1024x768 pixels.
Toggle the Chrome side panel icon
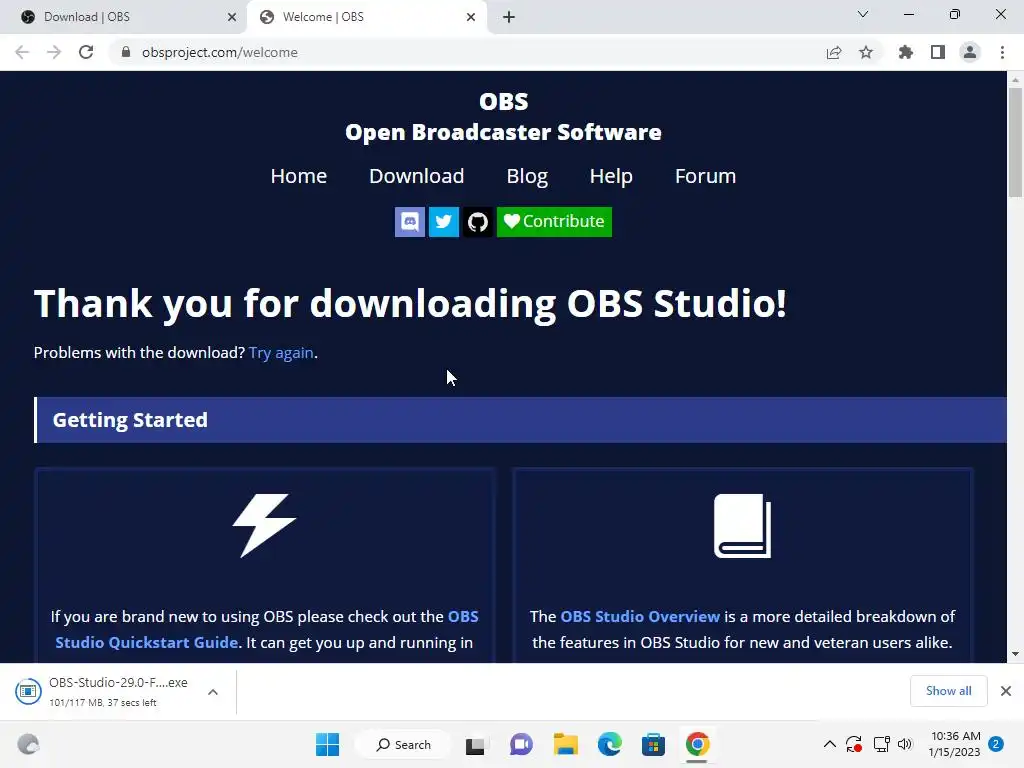(x=938, y=52)
